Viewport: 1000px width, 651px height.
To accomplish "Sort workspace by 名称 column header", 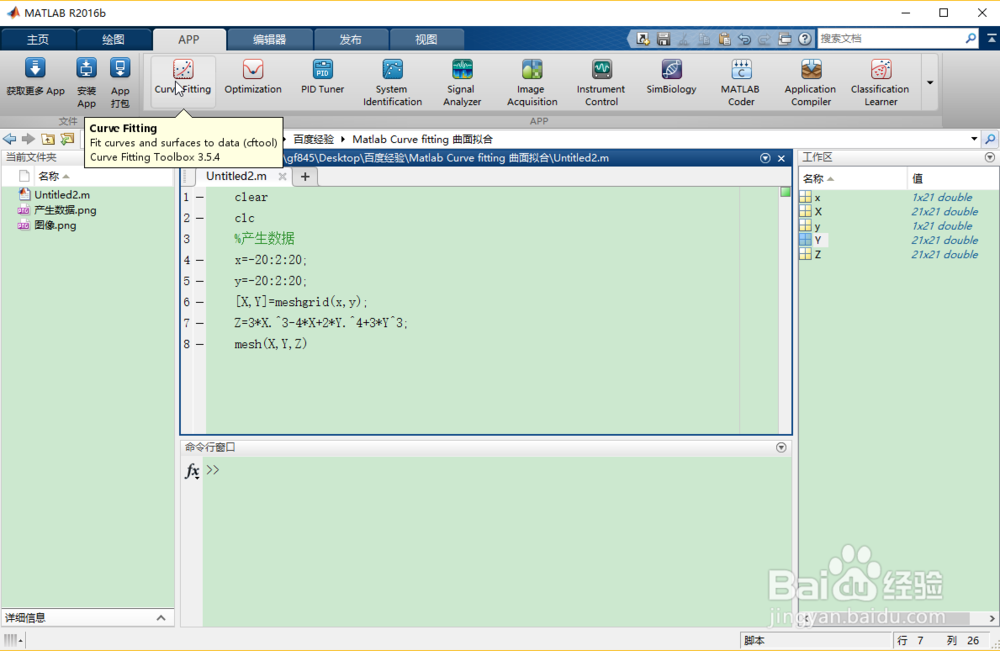I will [852, 179].
